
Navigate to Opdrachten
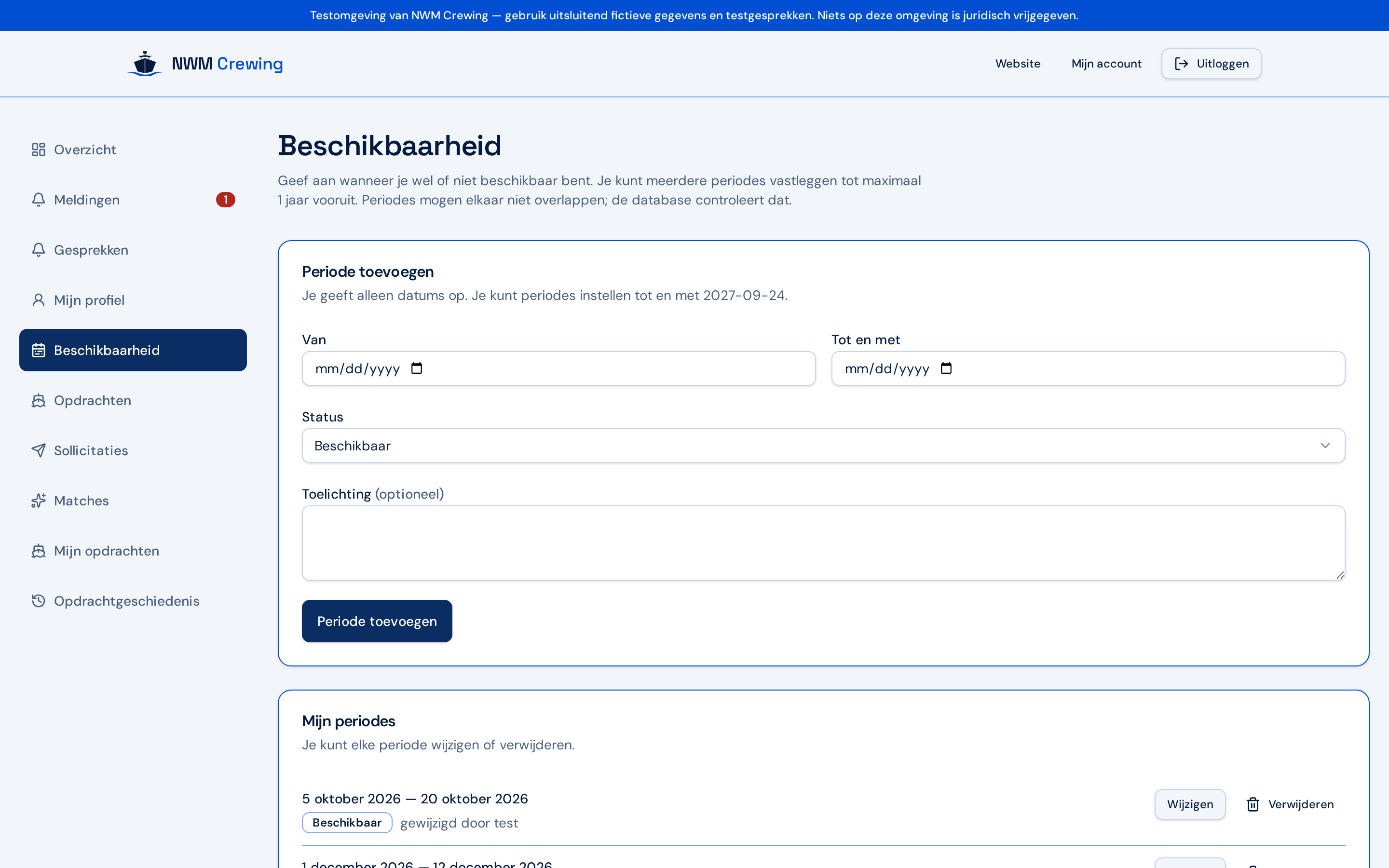pos(133,401)
